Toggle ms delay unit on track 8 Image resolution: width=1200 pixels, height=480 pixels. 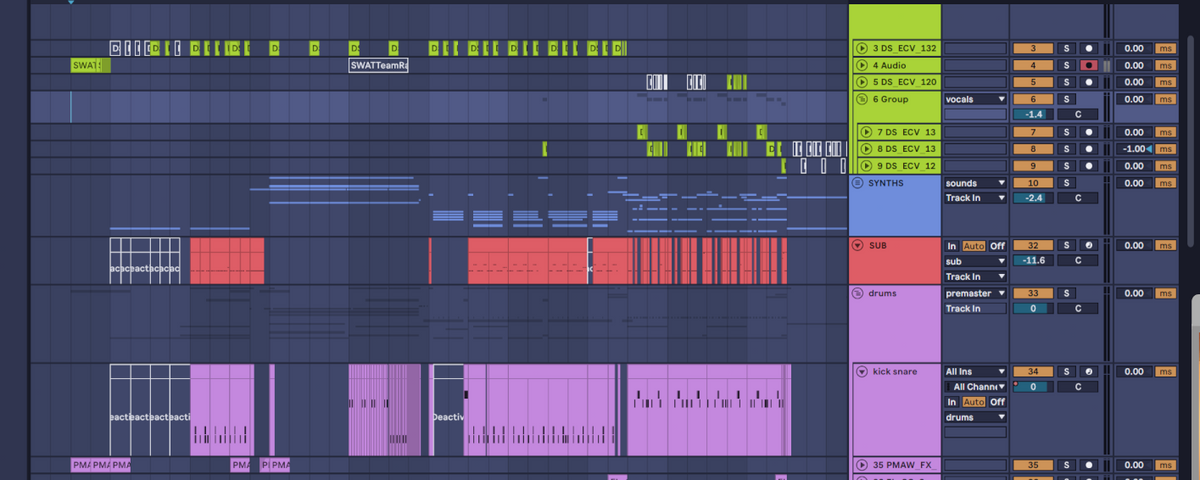coord(1165,149)
